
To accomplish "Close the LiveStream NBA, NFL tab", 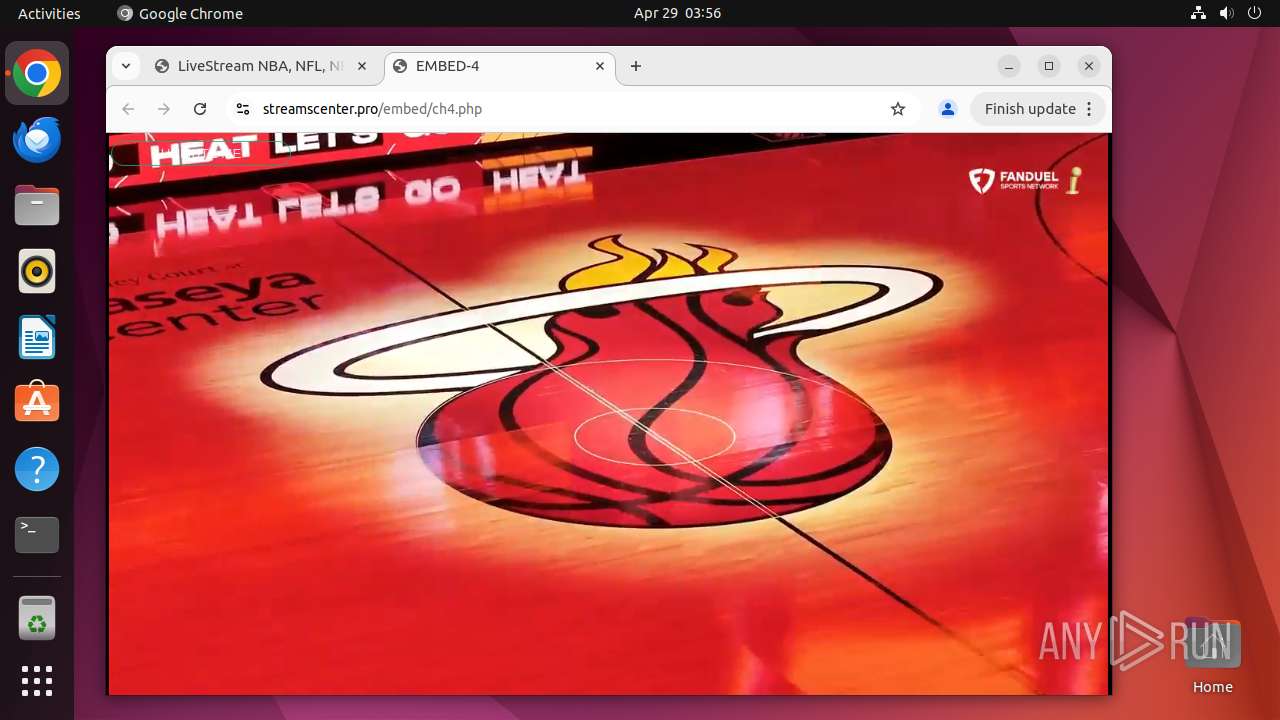I will 362,66.
